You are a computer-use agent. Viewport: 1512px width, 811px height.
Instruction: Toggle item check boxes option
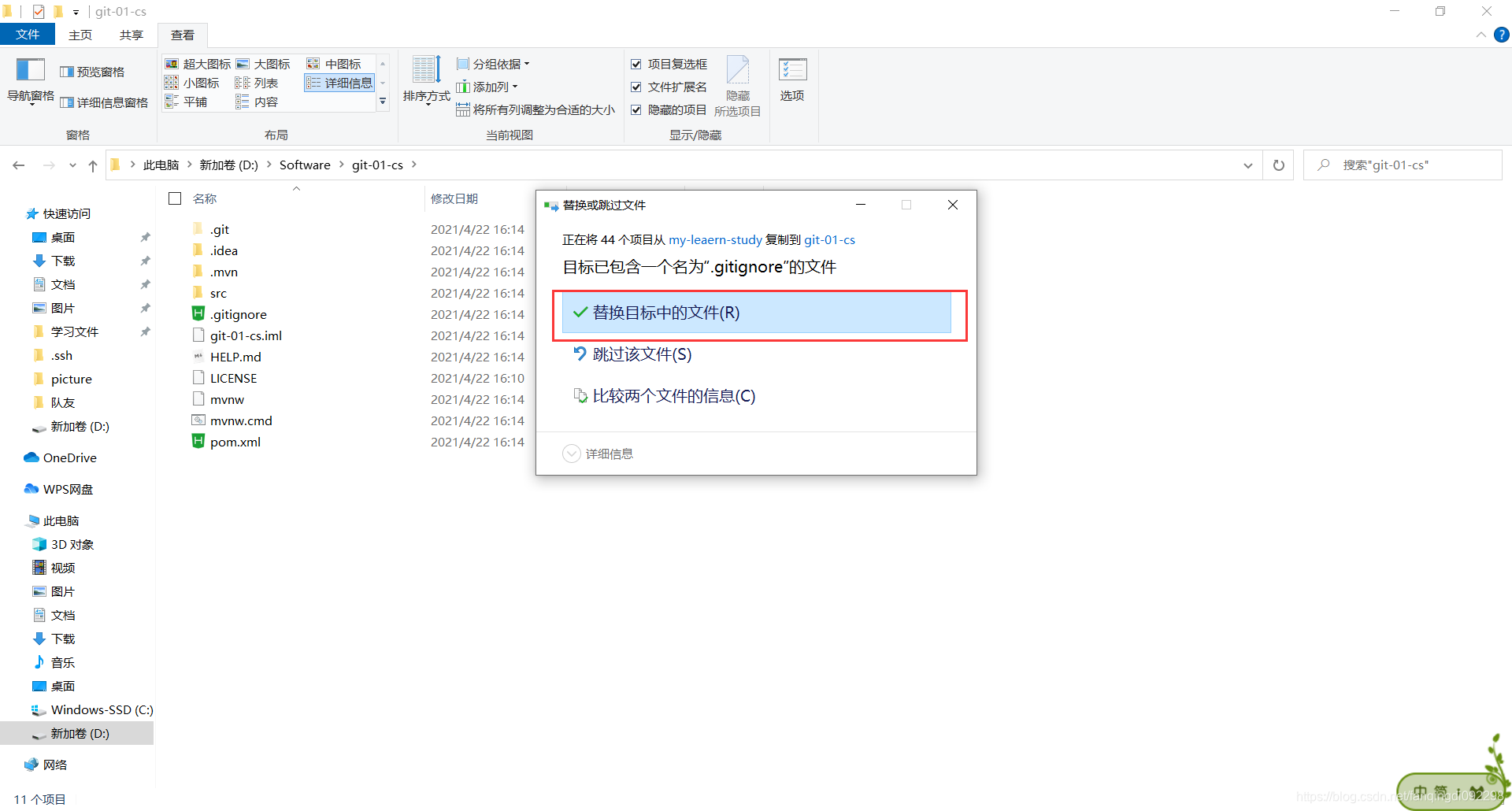pyautogui.click(x=669, y=64)
